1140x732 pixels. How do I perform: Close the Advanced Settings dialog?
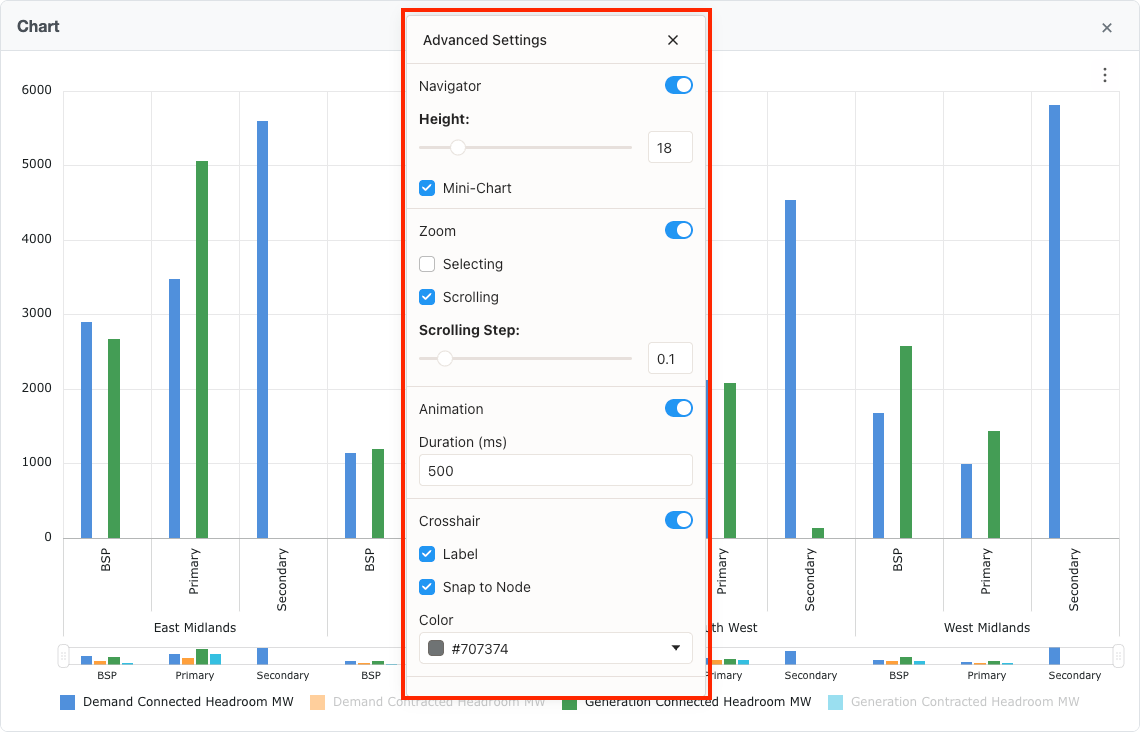(672, 40)
